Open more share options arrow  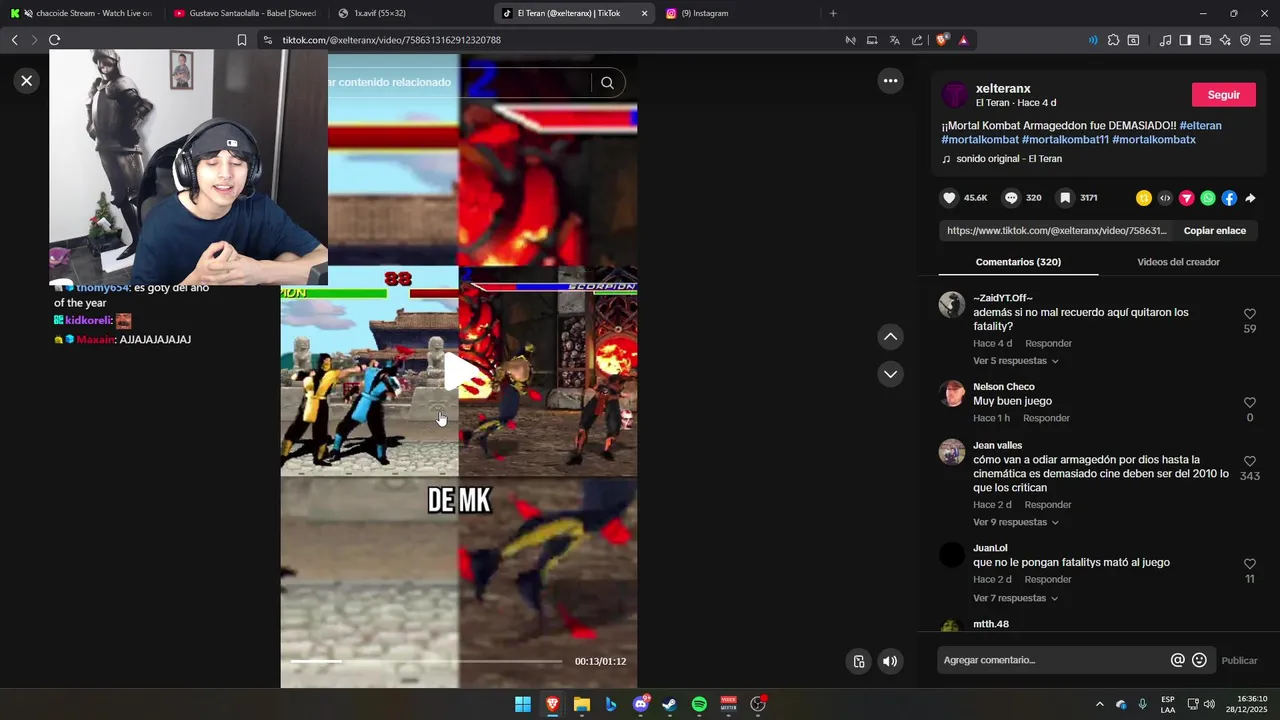coord(1250,198)
